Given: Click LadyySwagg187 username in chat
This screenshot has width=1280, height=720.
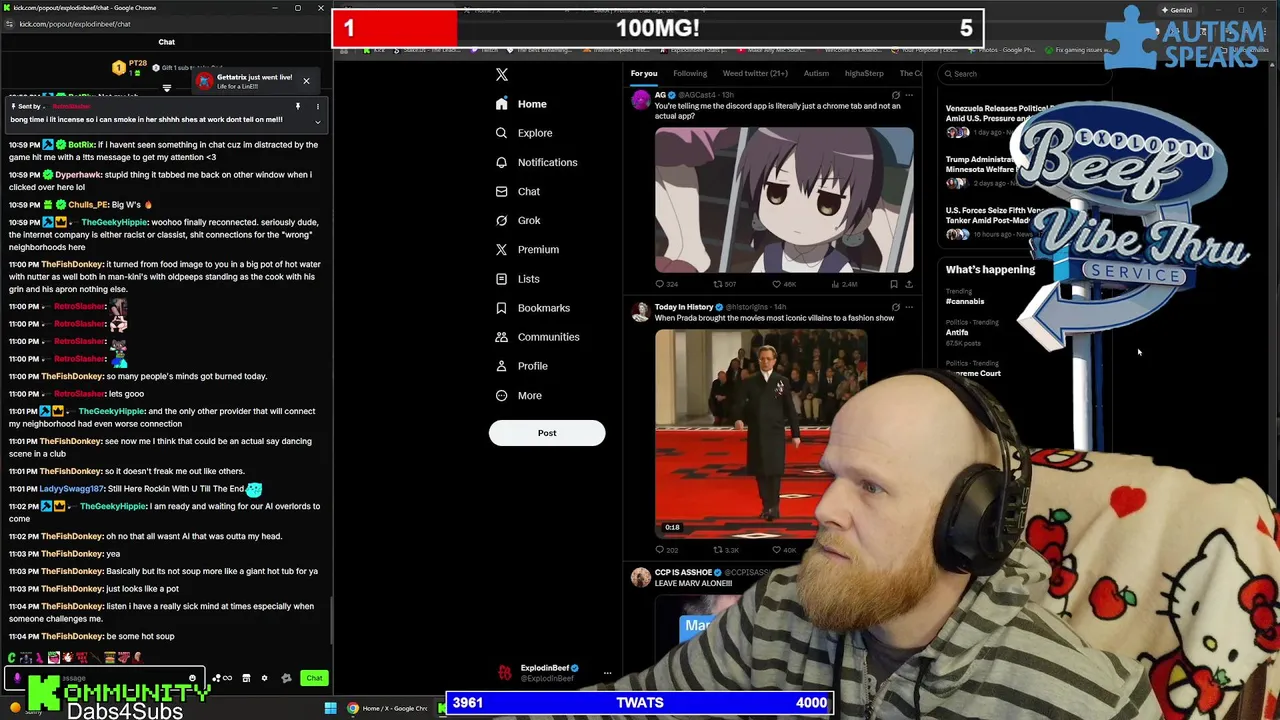Looking at the screenshot, I should 71,489.
